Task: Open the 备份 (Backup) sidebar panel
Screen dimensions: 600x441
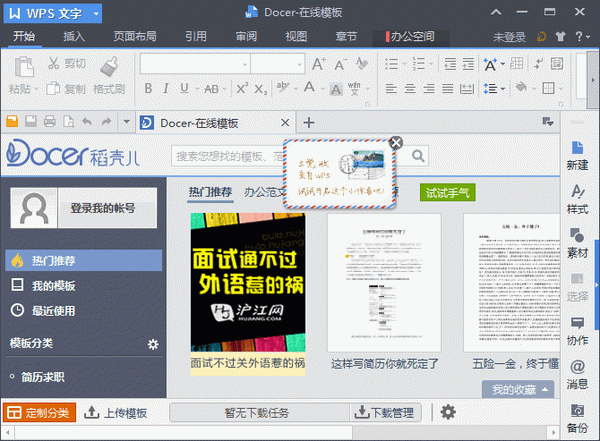Action: pos(578,418)
